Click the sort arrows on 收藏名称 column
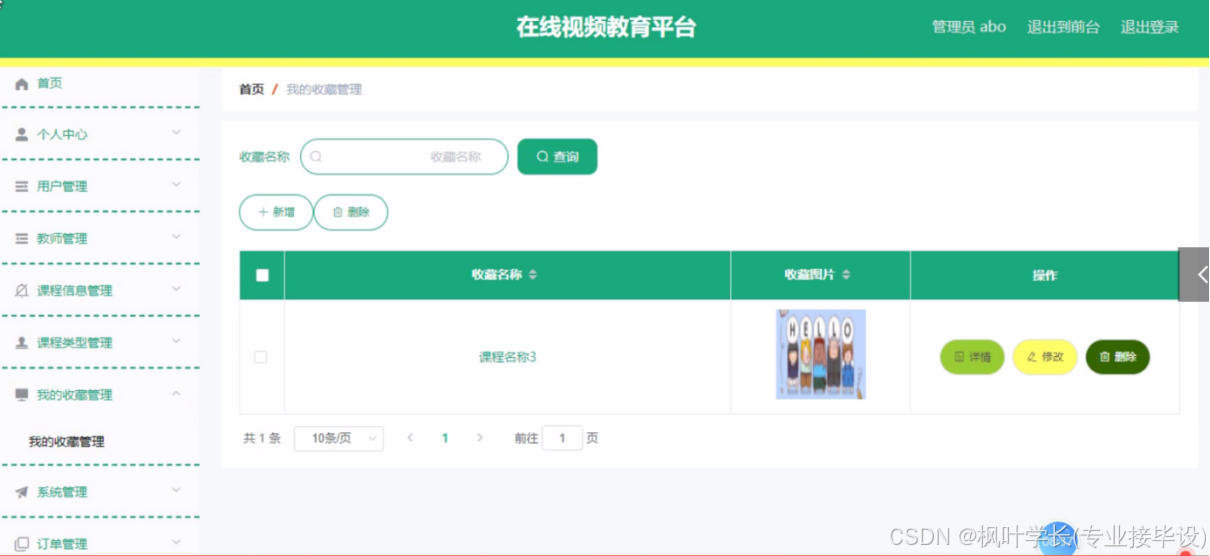 click(533, 275)
